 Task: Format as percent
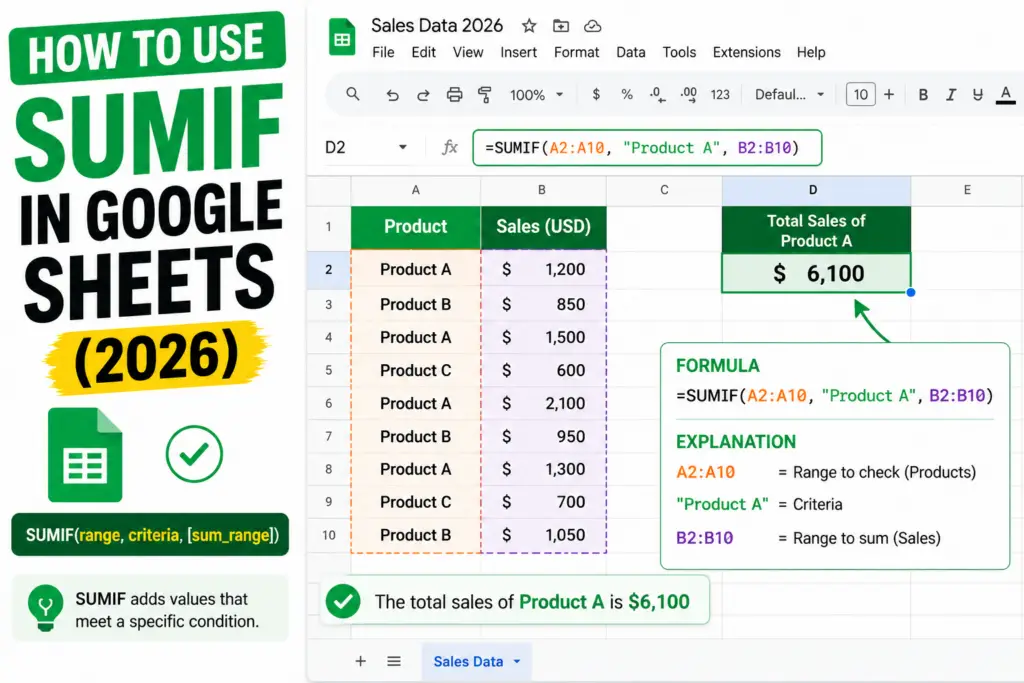627,95
